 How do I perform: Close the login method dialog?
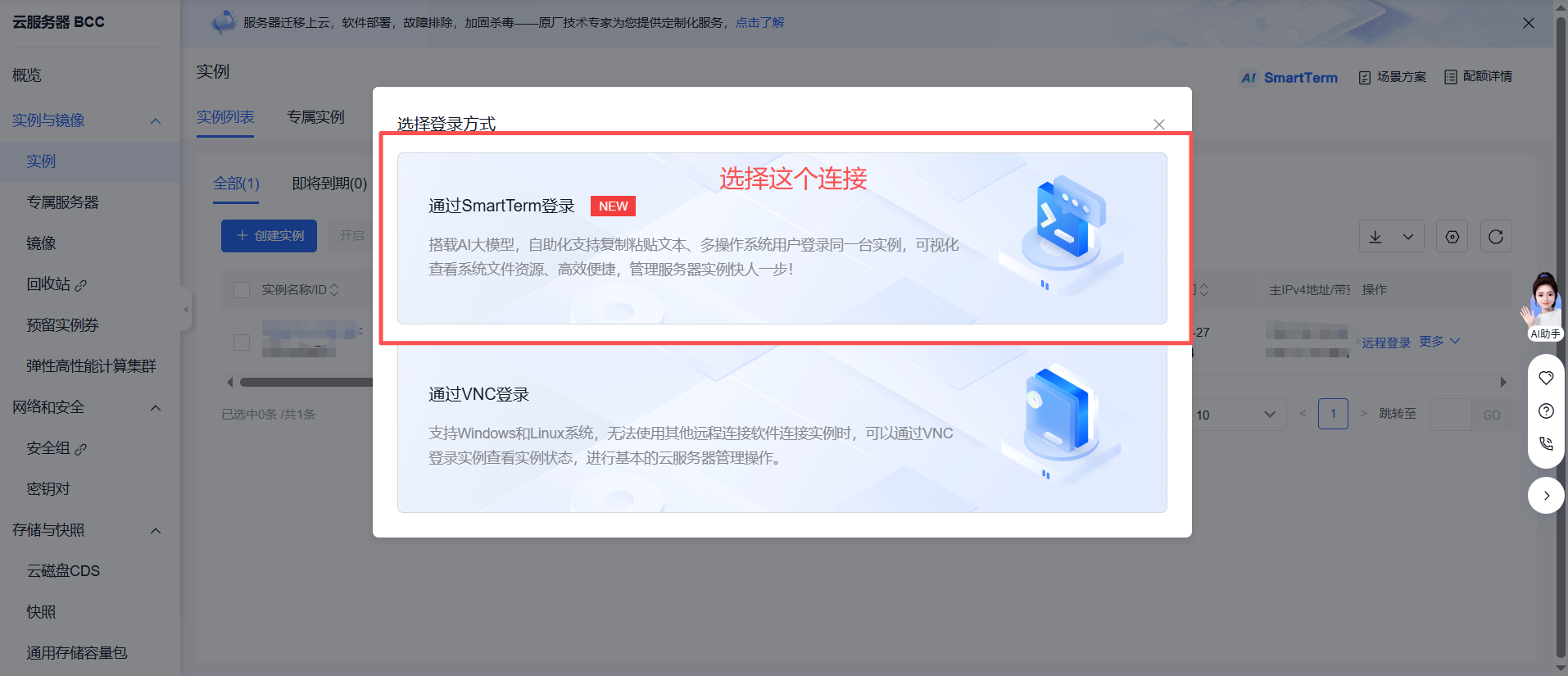point(1158,125)
